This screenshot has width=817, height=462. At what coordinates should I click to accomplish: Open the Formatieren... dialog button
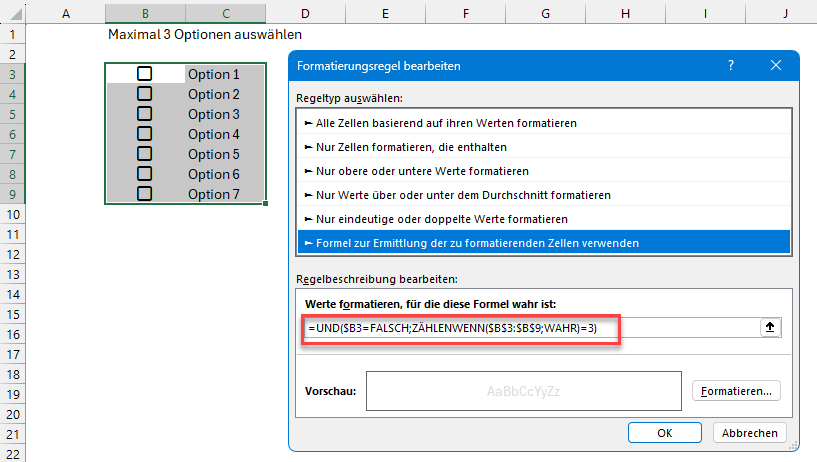pos(736,390)
